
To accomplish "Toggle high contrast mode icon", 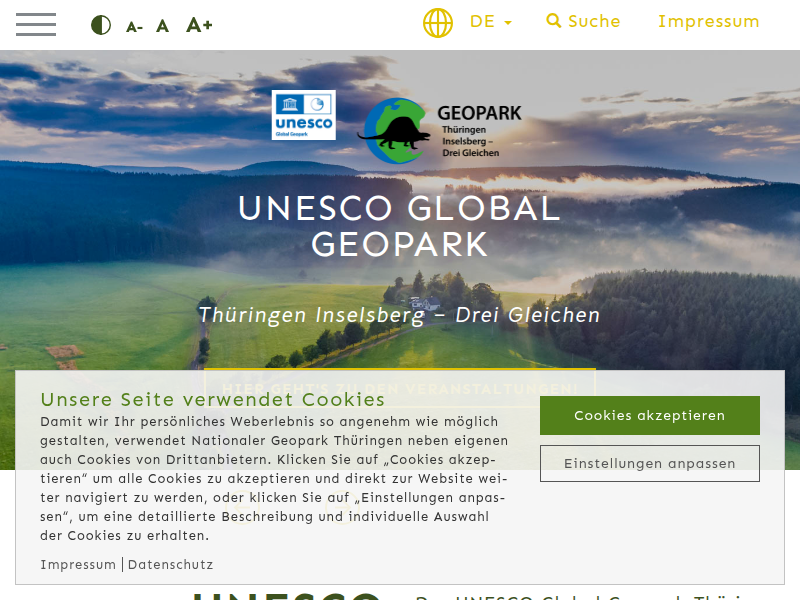I will pyautogui.click(x=101, y=24).
